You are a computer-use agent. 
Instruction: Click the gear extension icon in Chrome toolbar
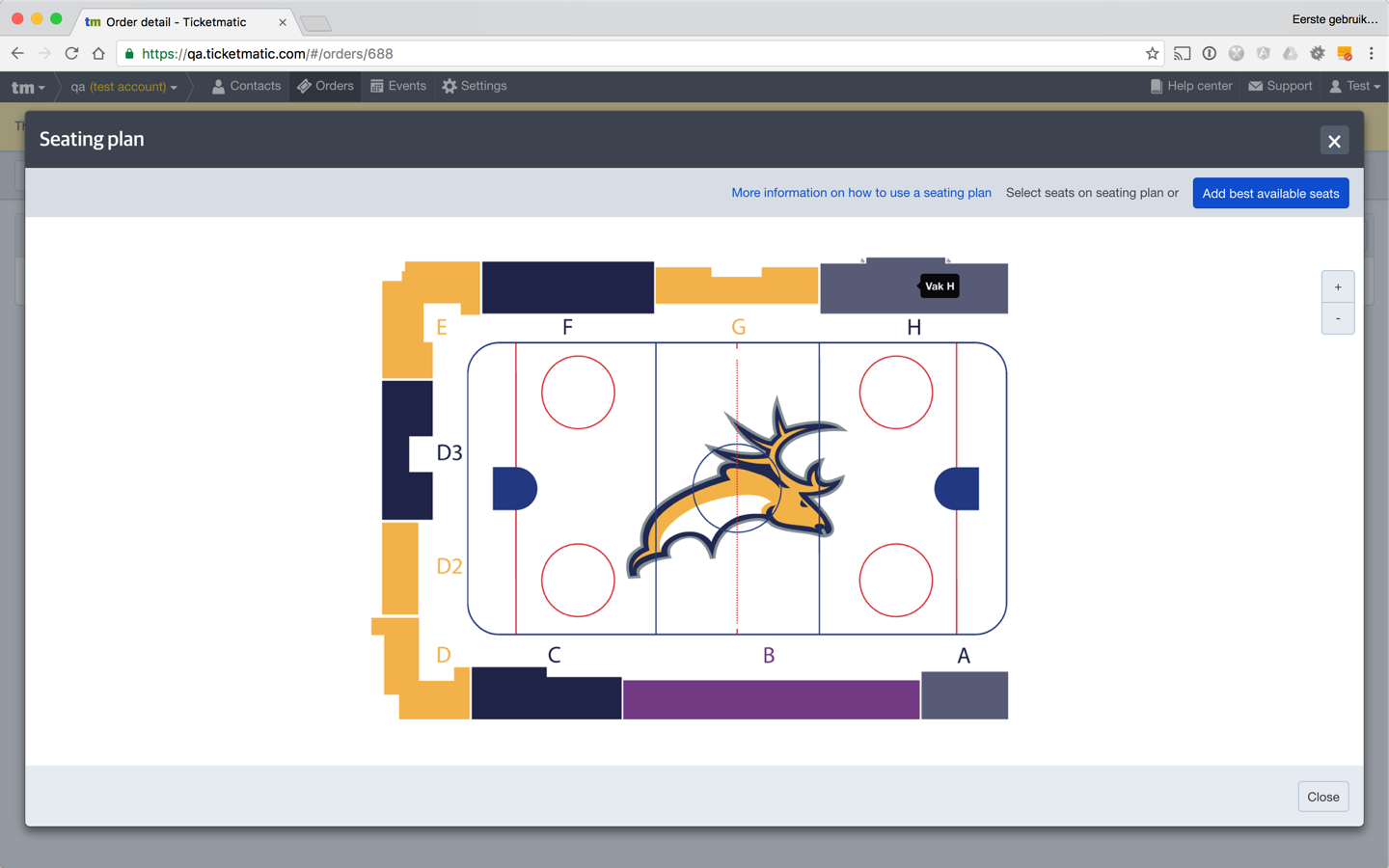[1317, 53]
